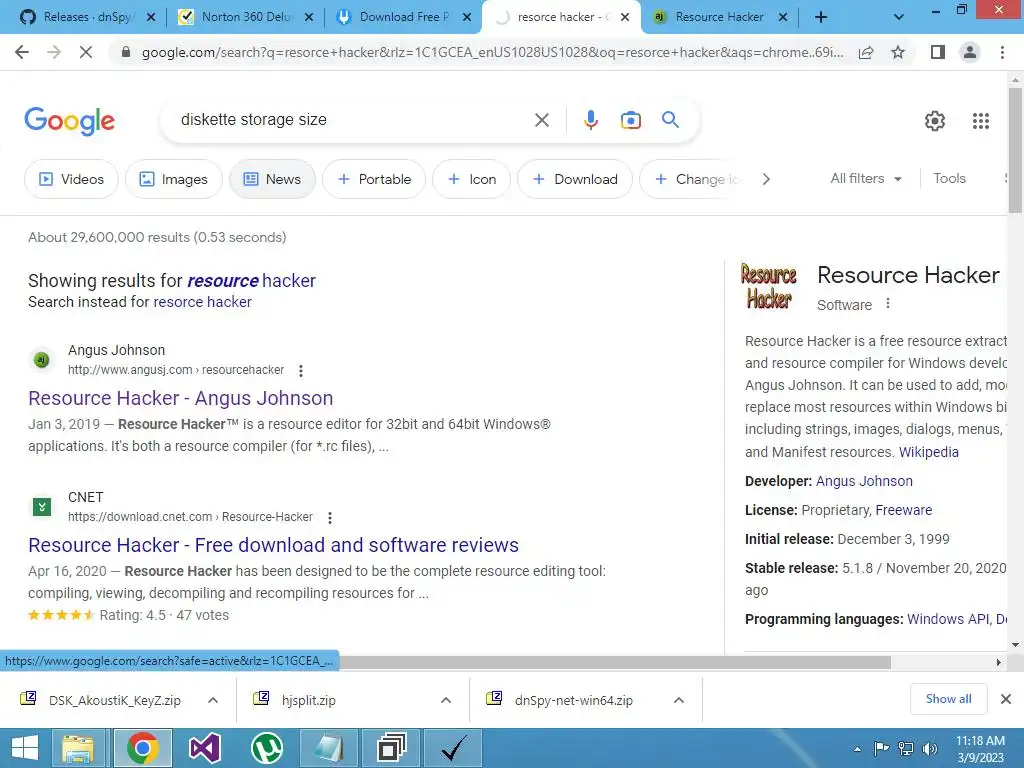
Task: Open uTorrent from taskbar
Action: point(266,748)
